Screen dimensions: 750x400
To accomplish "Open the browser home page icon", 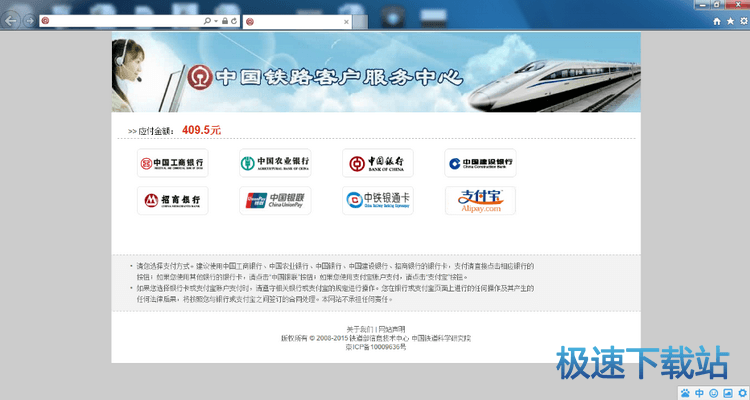I will click(716, 20).
